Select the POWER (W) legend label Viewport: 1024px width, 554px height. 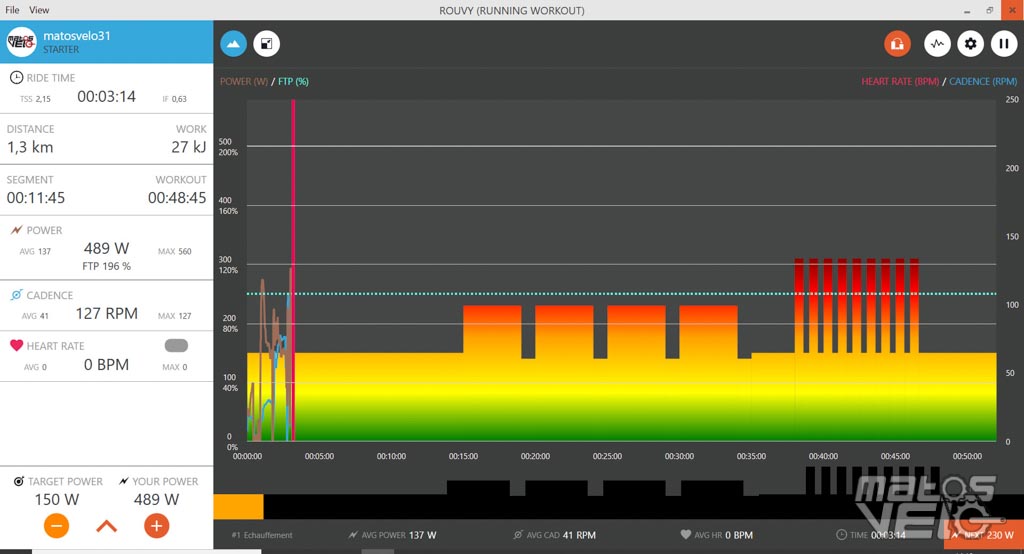tap(244, 82)
